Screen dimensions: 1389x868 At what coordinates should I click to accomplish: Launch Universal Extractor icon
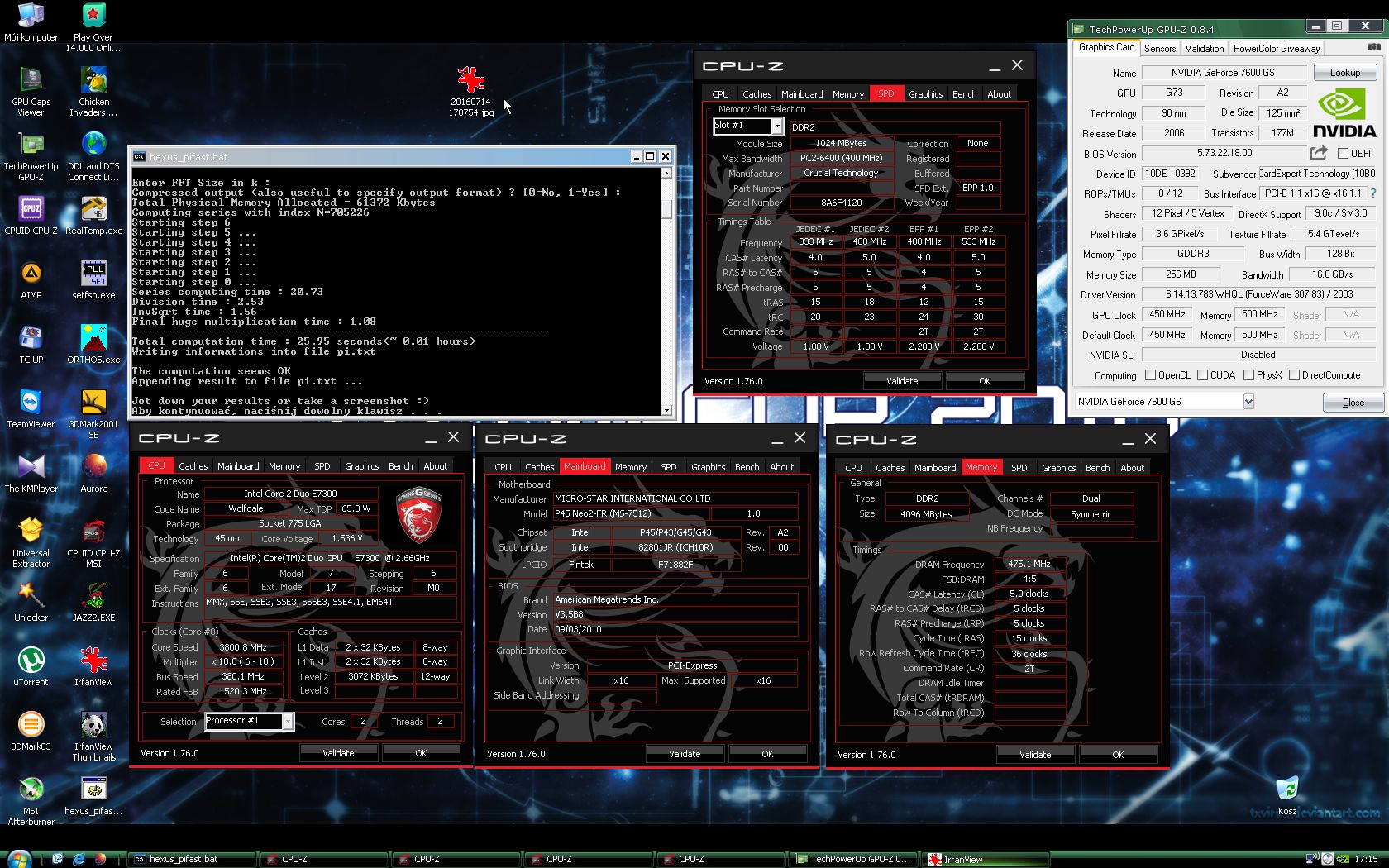(31, 542)
